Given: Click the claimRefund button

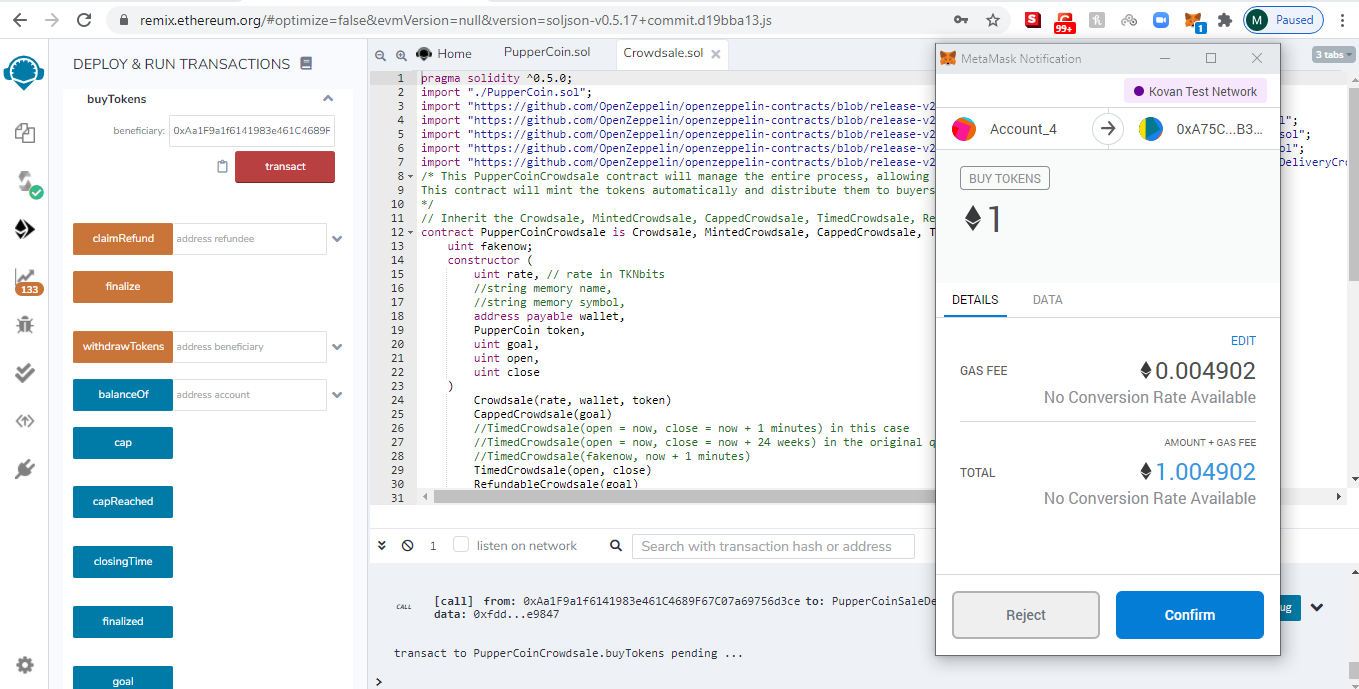Looking at the screenshot, I should 123,239.
